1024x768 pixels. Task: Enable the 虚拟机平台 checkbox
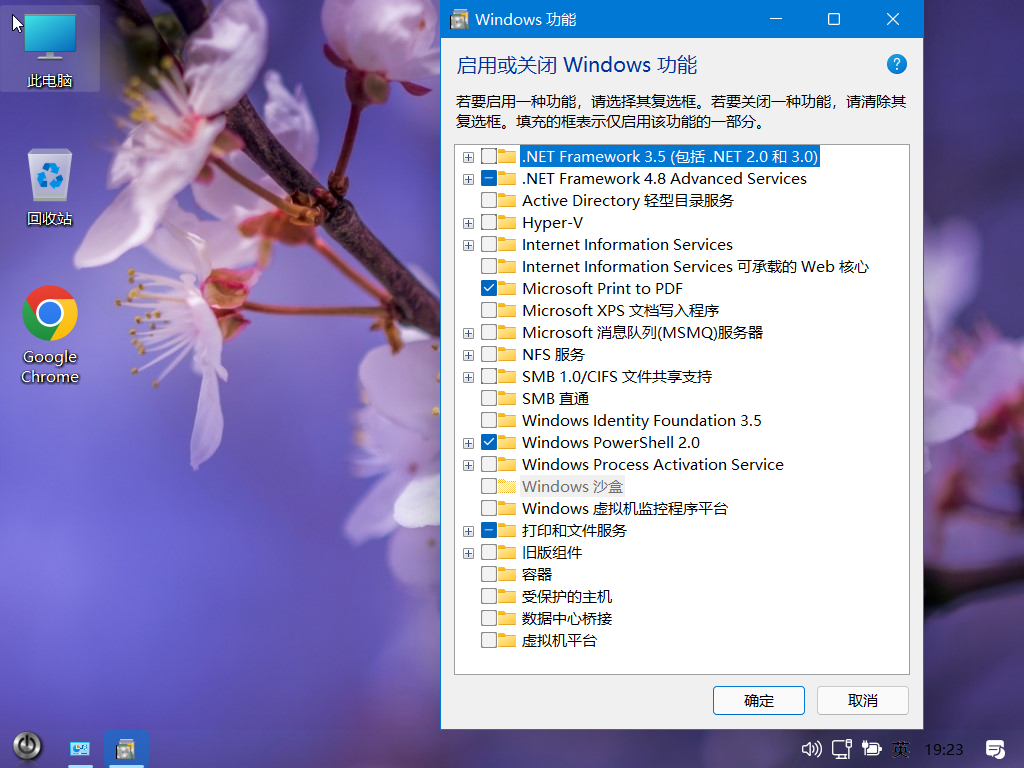488,640
